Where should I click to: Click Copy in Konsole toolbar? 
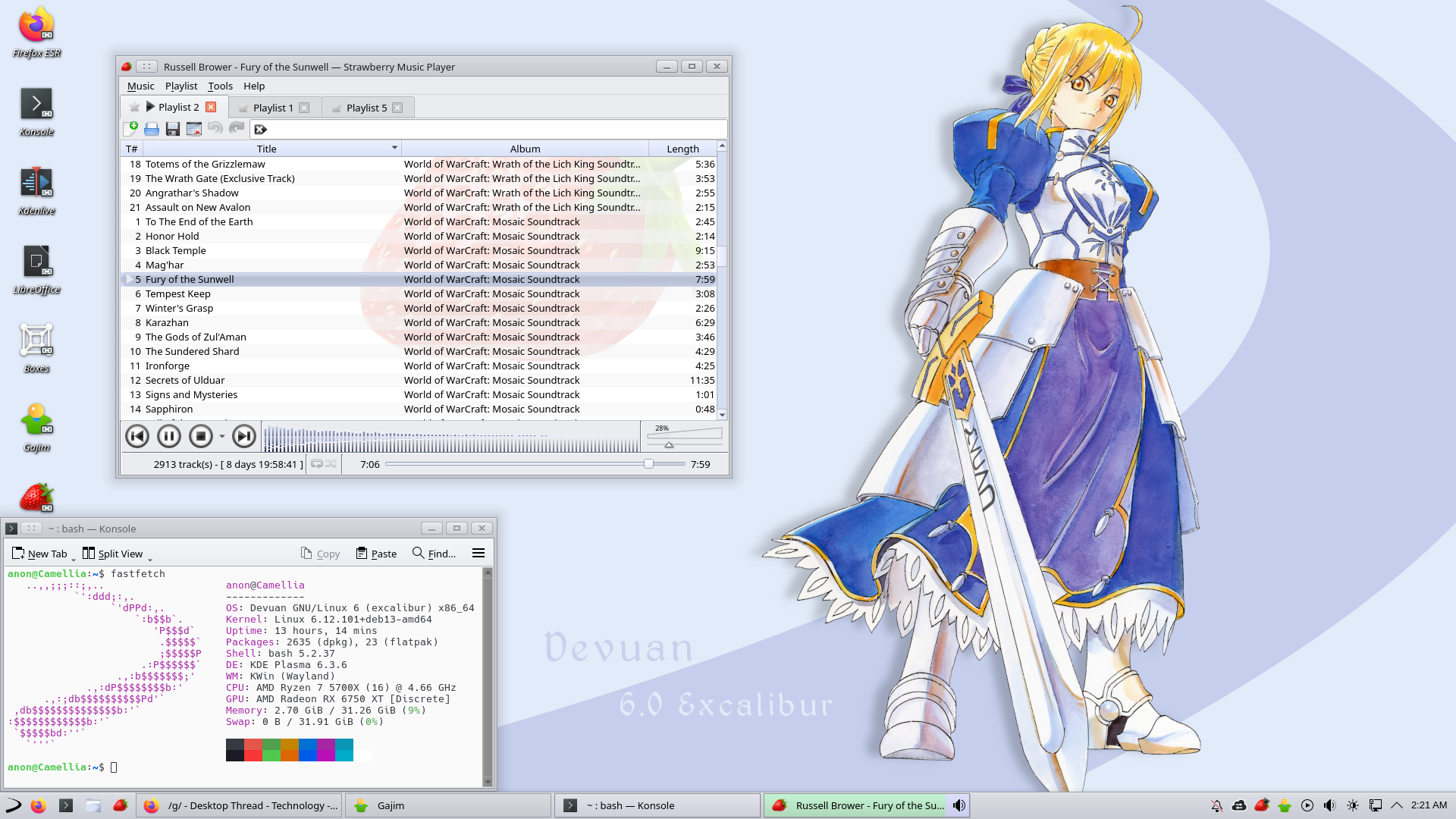[320, 554]
